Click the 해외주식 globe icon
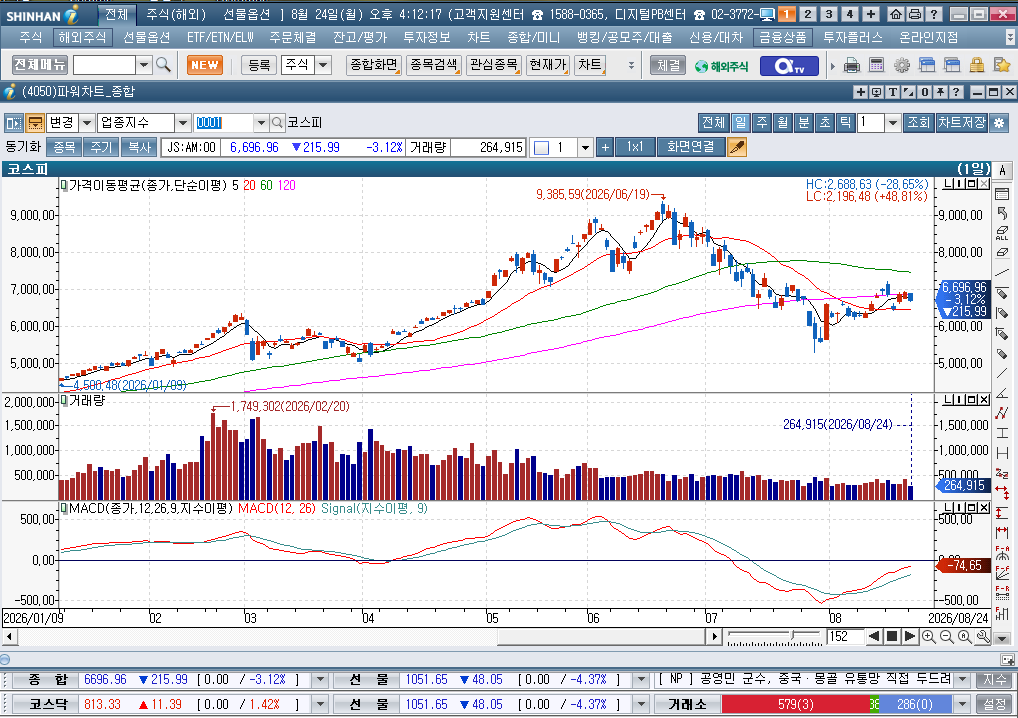 tap(721, 66)
